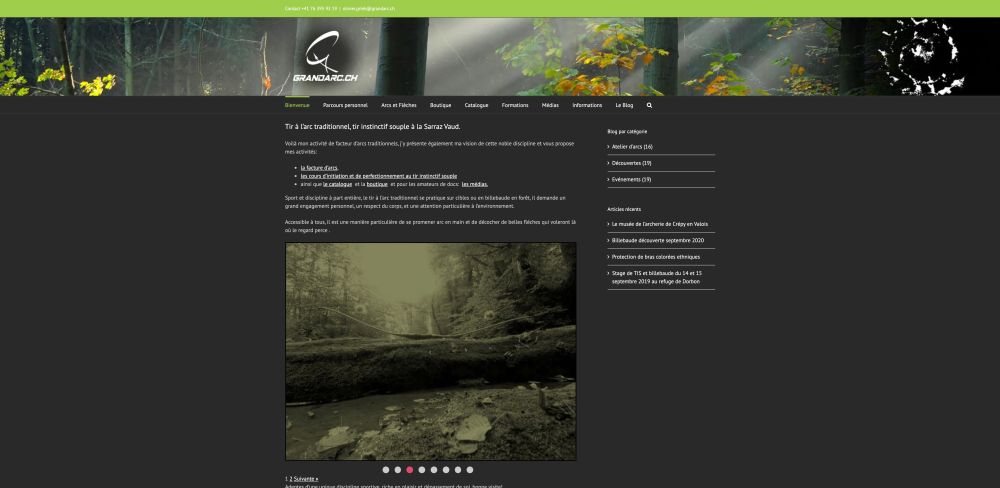Select the fourth slideshow dot
1000x488 pixels.
[x=422, y=470]
